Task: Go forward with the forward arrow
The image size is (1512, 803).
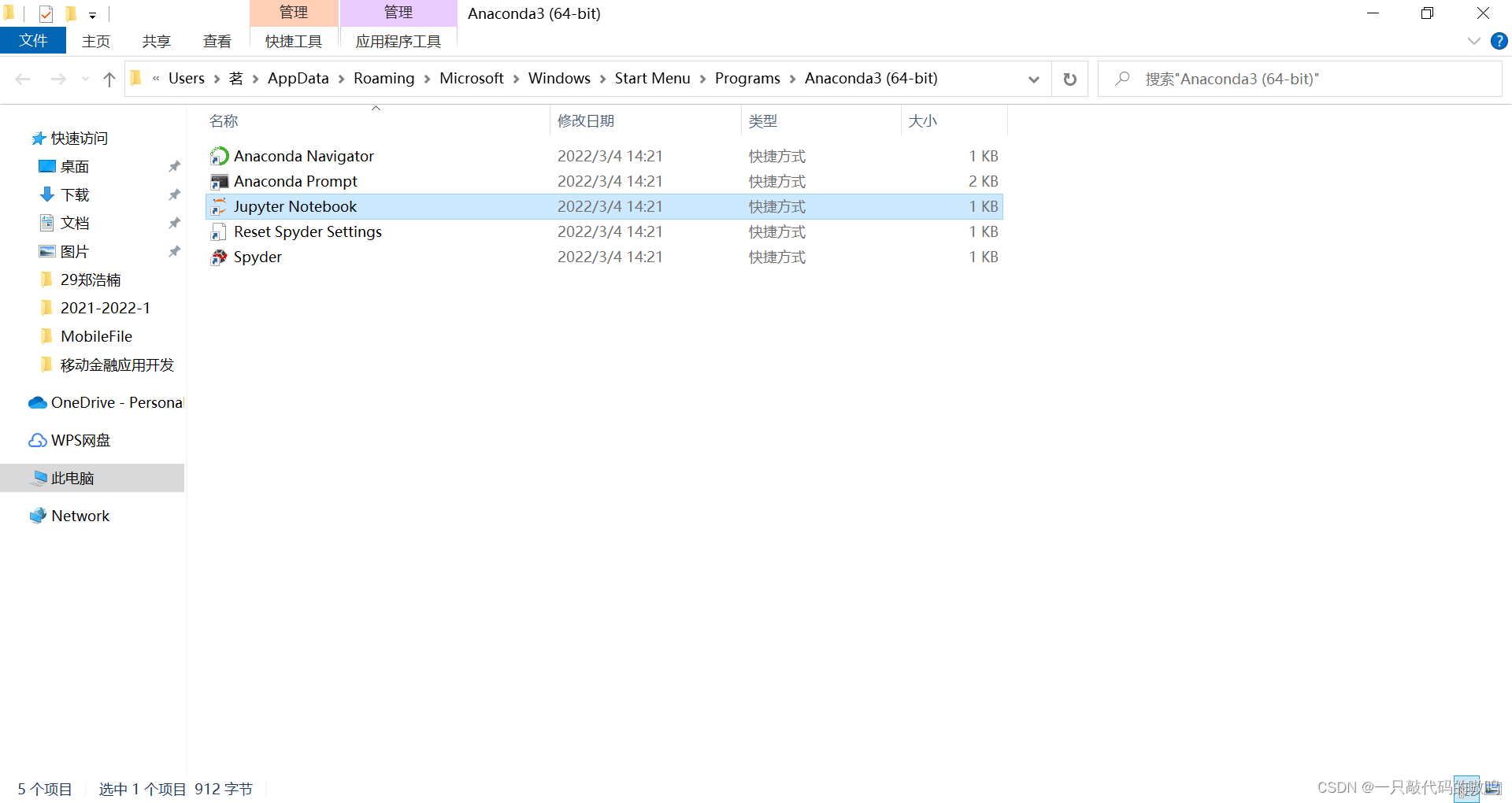Action: tap(58, 79)
